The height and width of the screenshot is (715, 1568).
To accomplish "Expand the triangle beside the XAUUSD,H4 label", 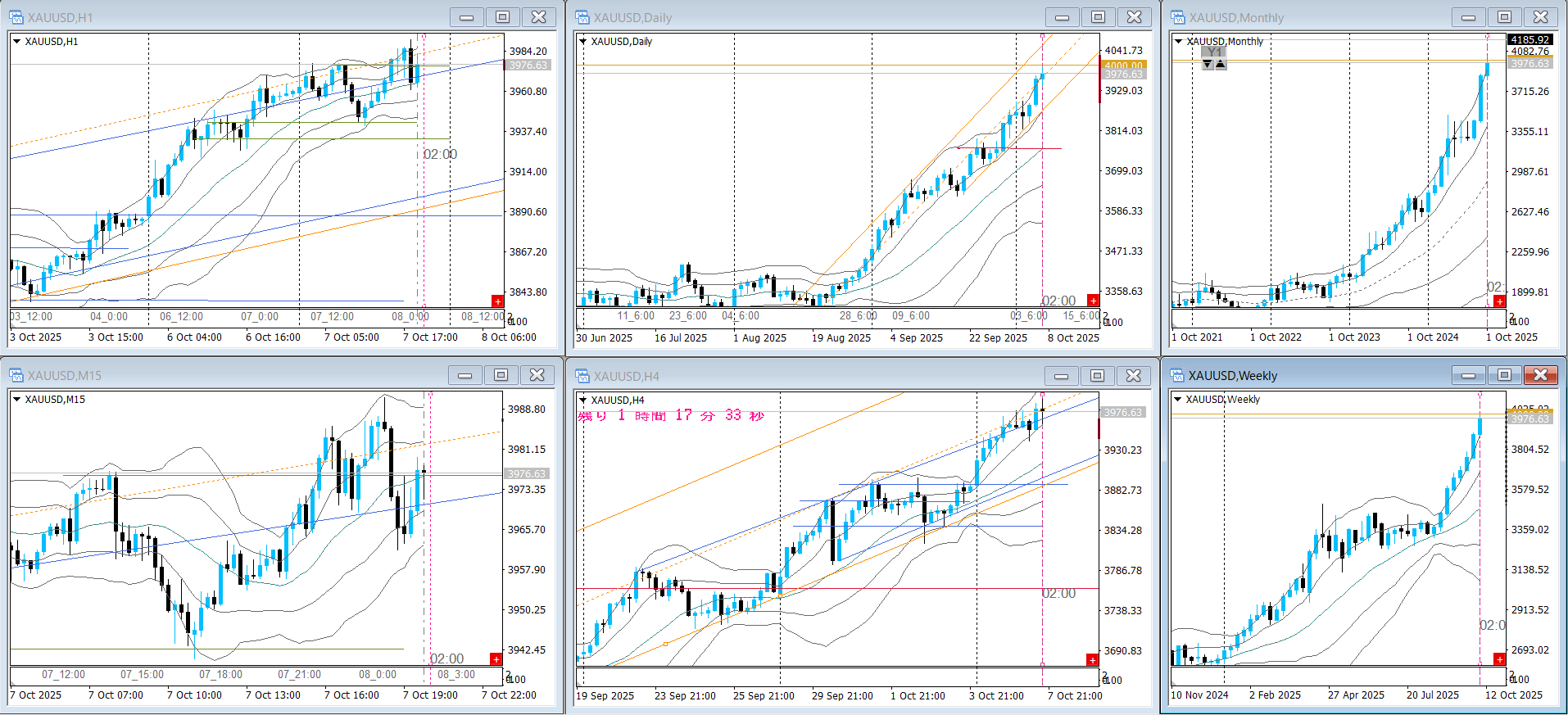I will tap(583, 400).
